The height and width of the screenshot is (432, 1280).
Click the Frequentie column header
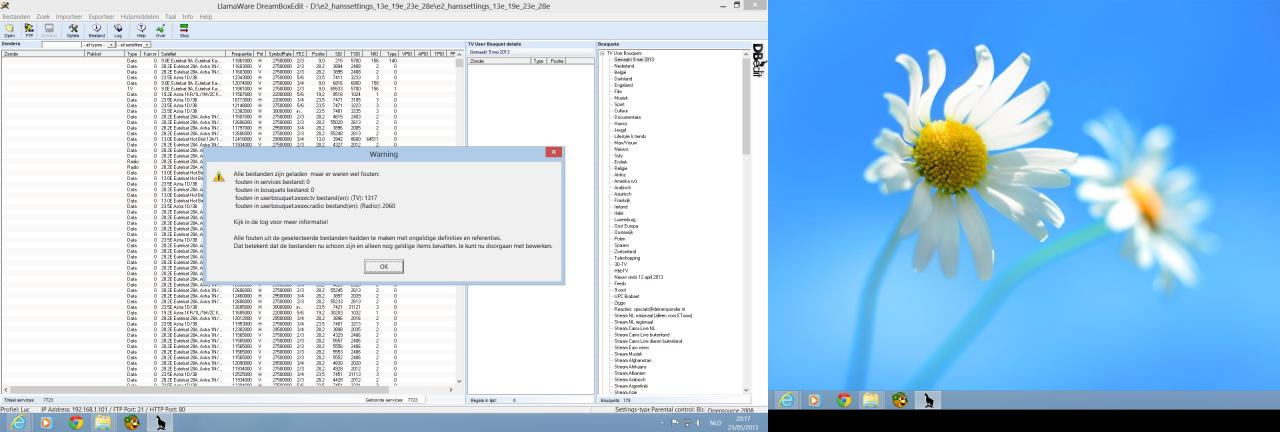[240, 54]
